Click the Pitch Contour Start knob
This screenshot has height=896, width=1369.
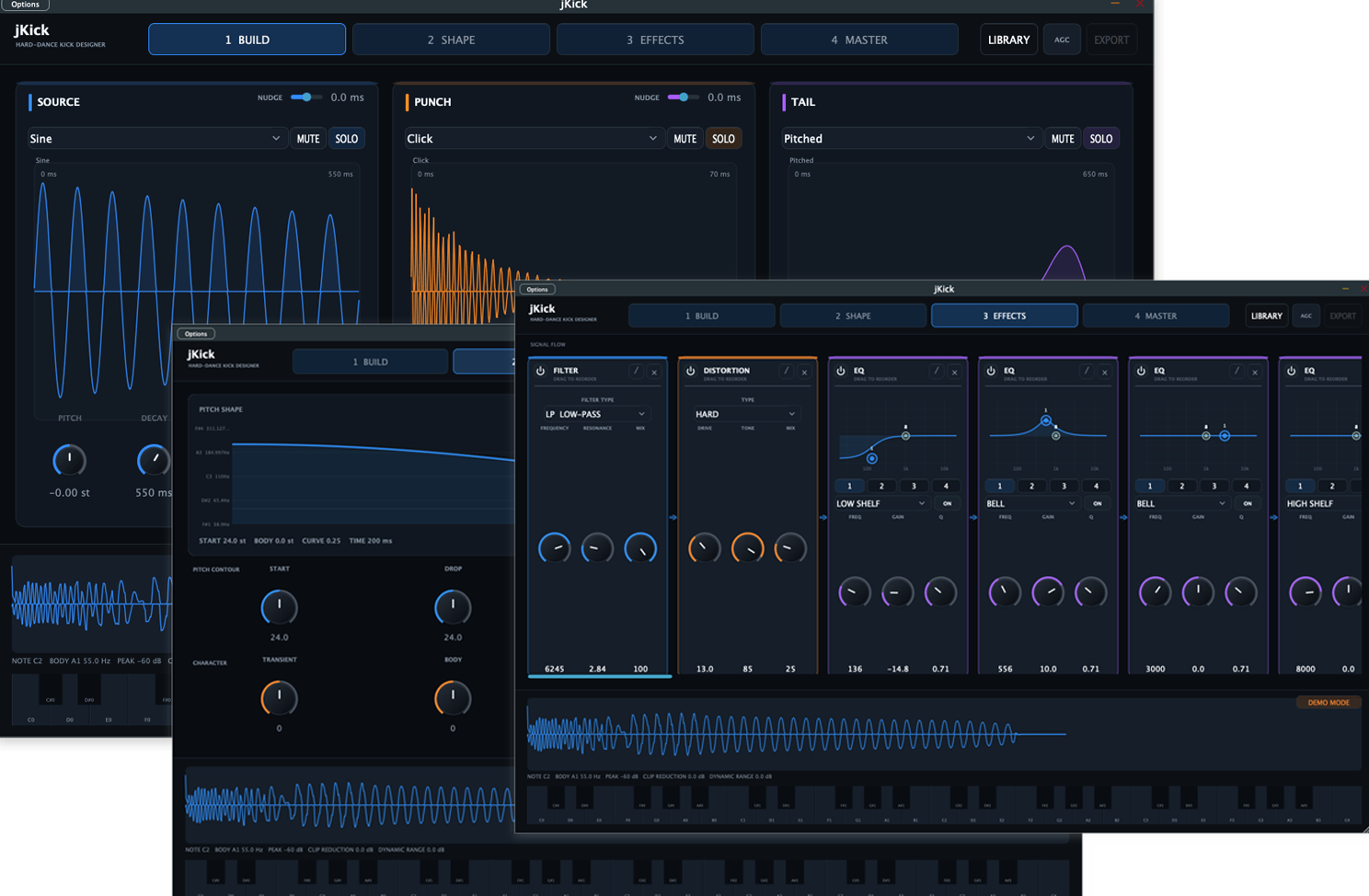(x=279, y=607)
